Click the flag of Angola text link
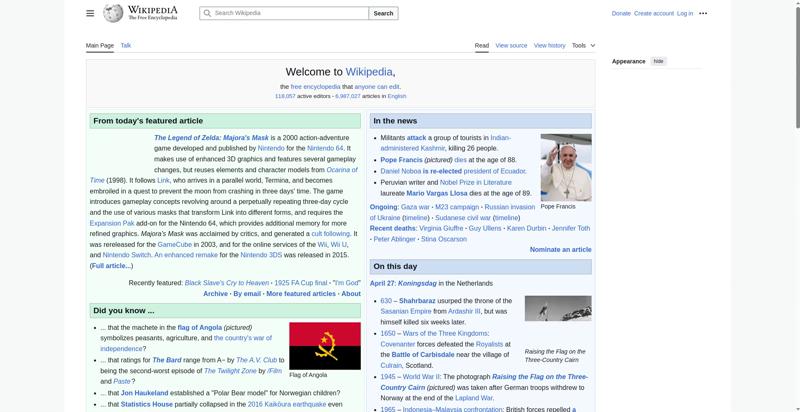The image size is (800, 412). pos(199,327)
